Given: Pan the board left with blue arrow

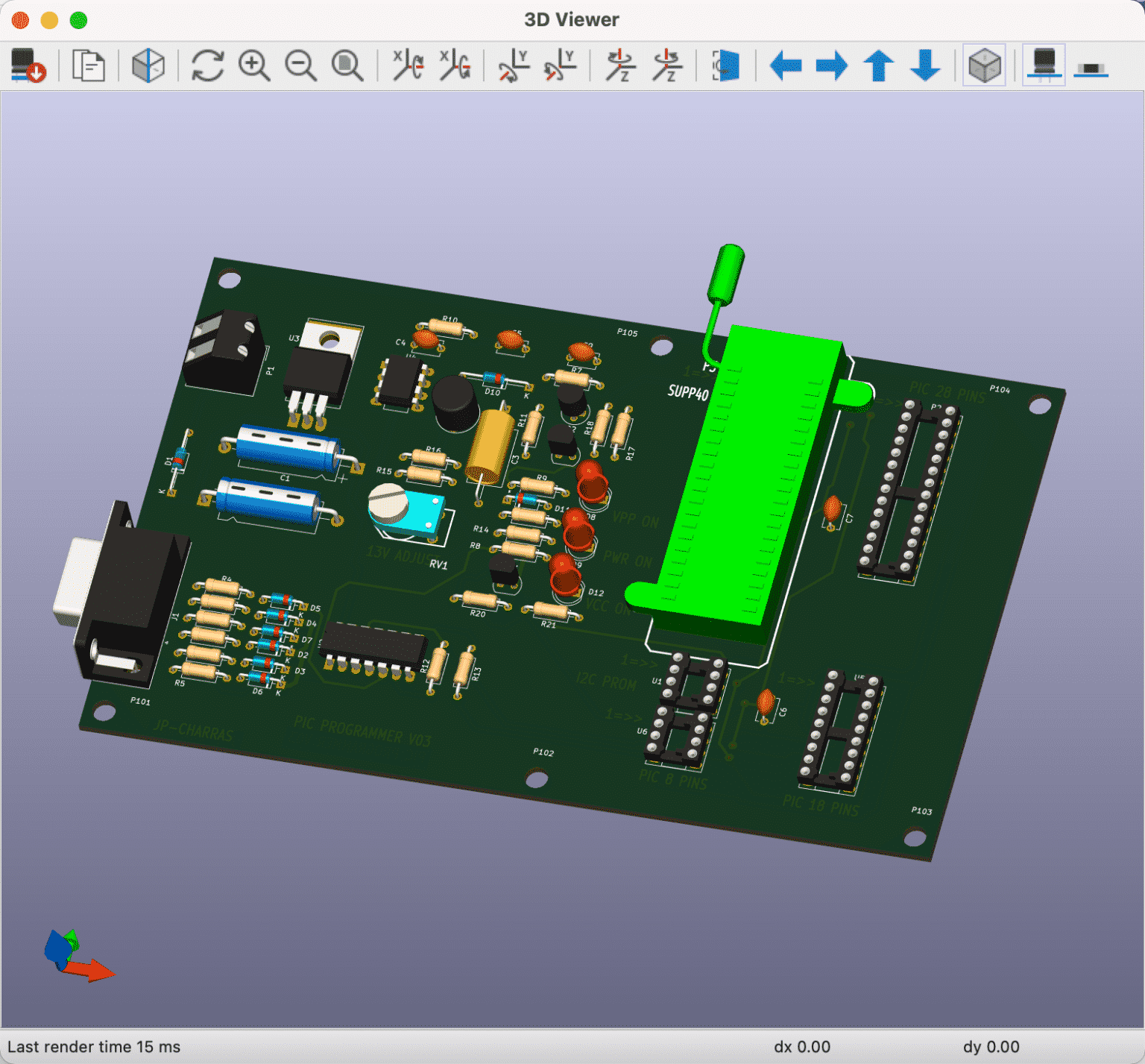Looking at the screenshot, I should 786,66.
